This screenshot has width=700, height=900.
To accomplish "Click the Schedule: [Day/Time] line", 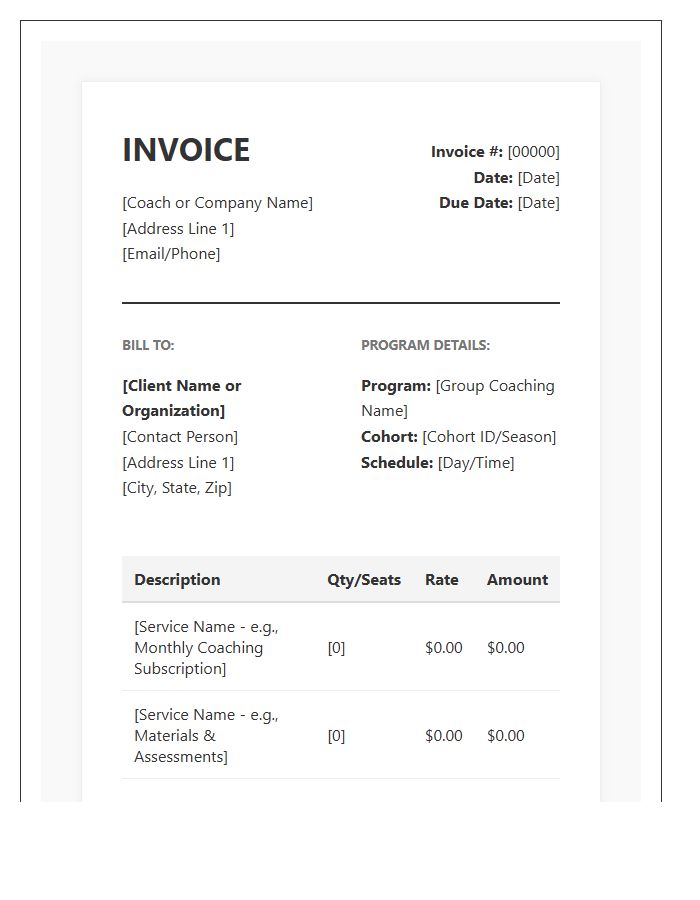I will tap(437, 463).
